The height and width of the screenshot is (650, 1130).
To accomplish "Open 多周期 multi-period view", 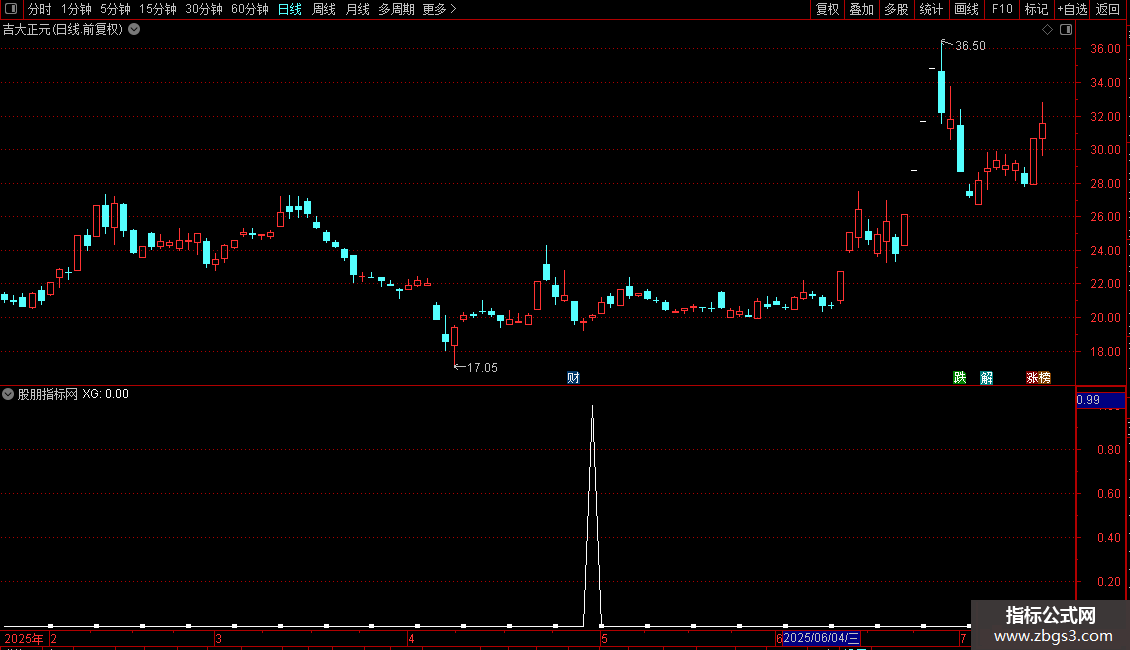I will (396, 9).
